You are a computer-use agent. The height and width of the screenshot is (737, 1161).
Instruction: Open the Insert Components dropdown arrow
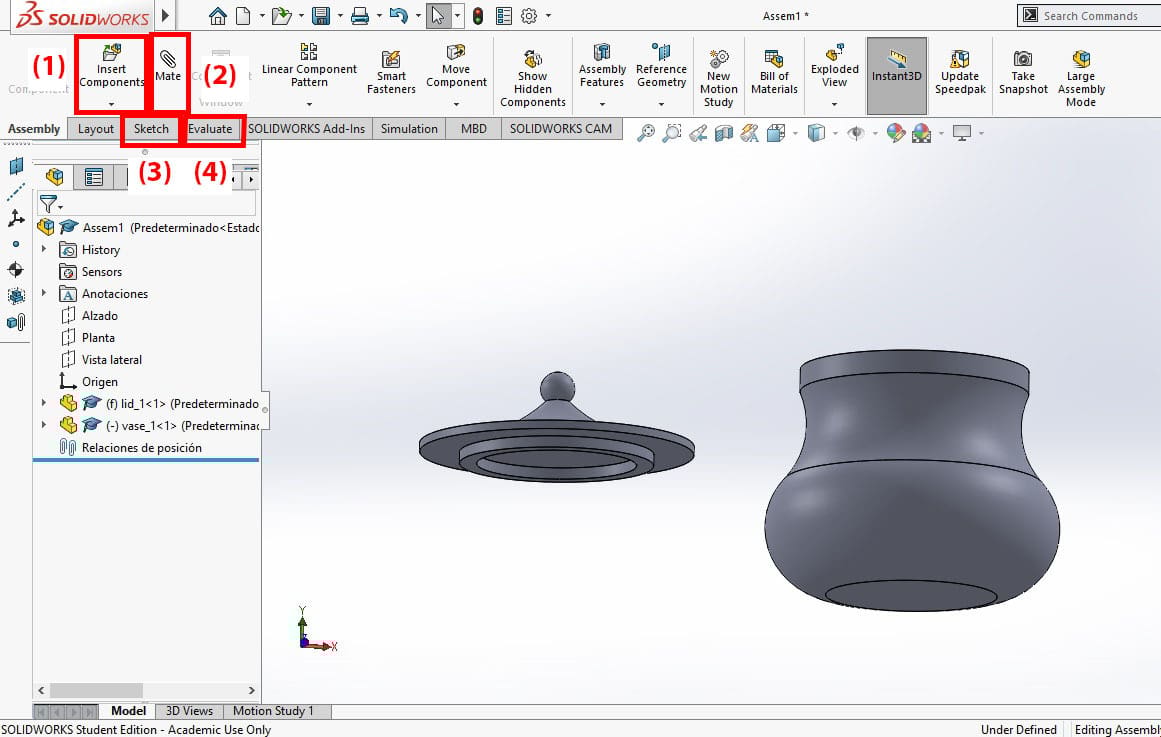click(x=111, y=104)
